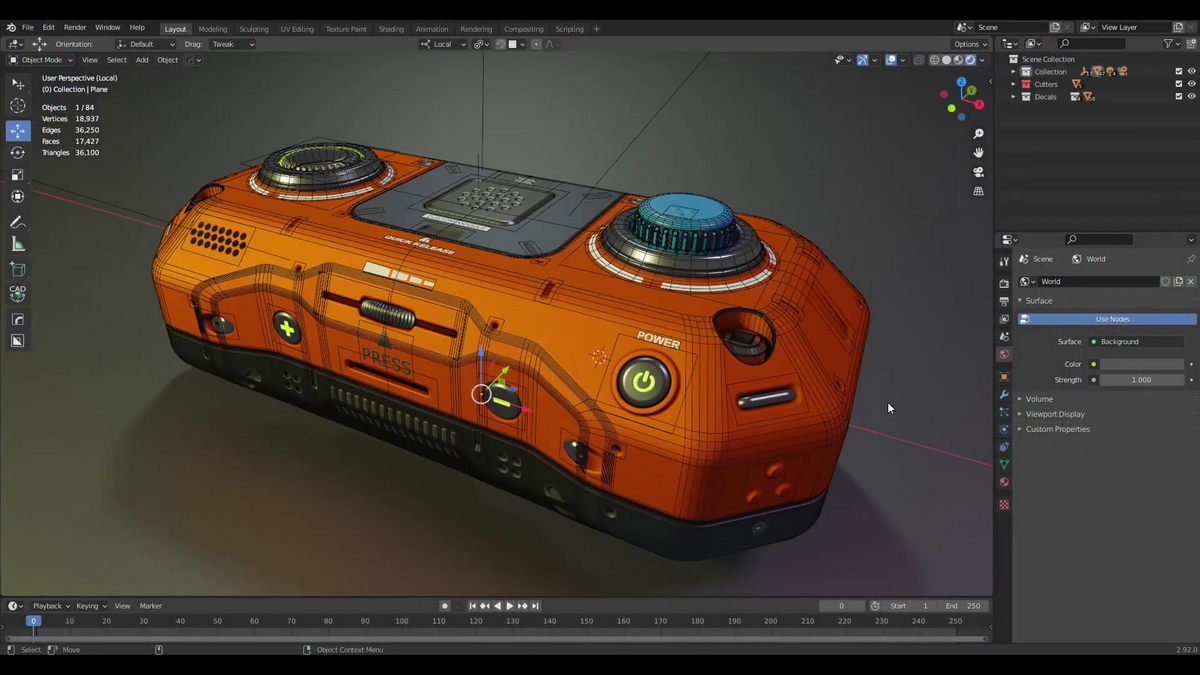
Task: Click the timeline Marker button
Action: [x=151, y=606]
